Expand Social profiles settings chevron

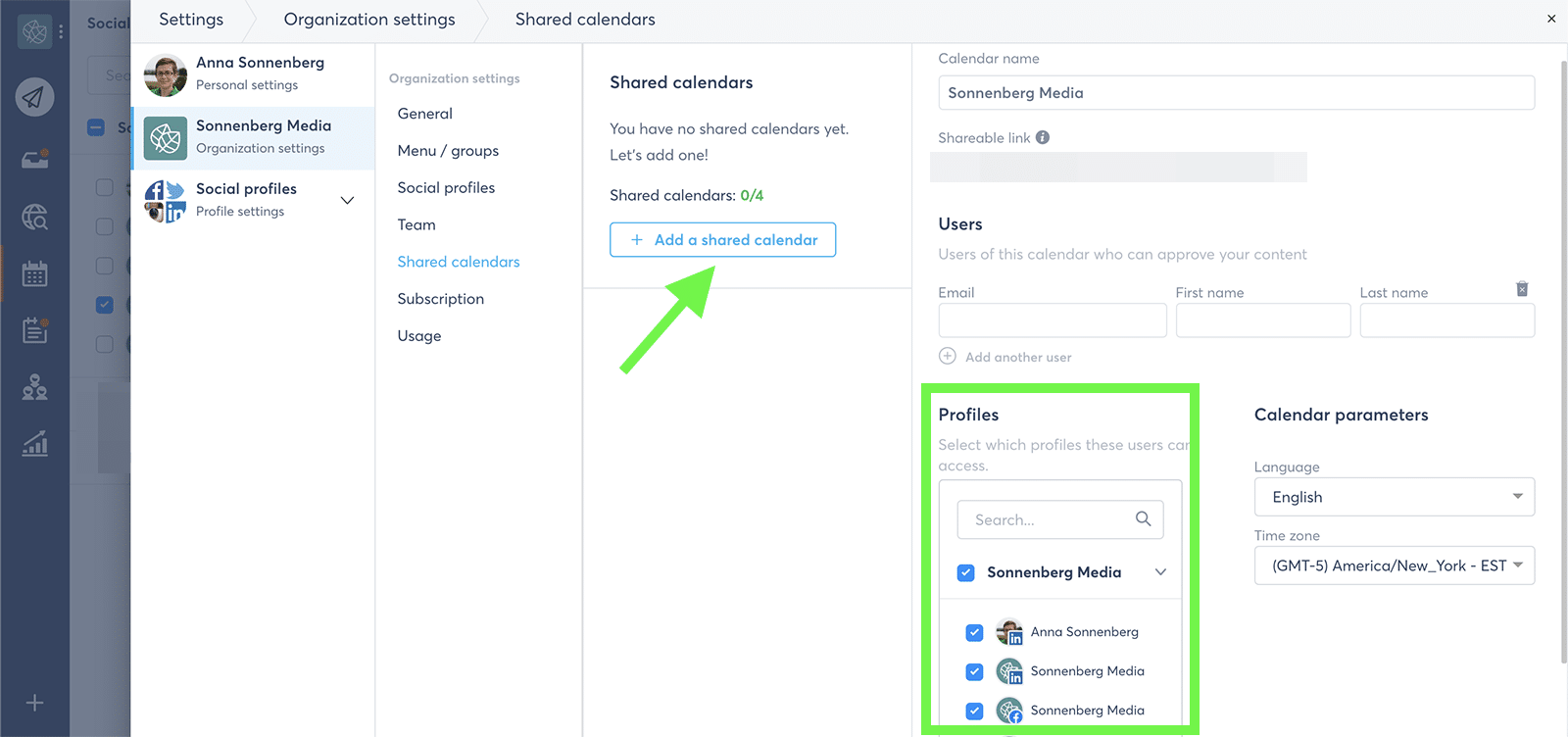pyautogui.click(x=347, y=201)
